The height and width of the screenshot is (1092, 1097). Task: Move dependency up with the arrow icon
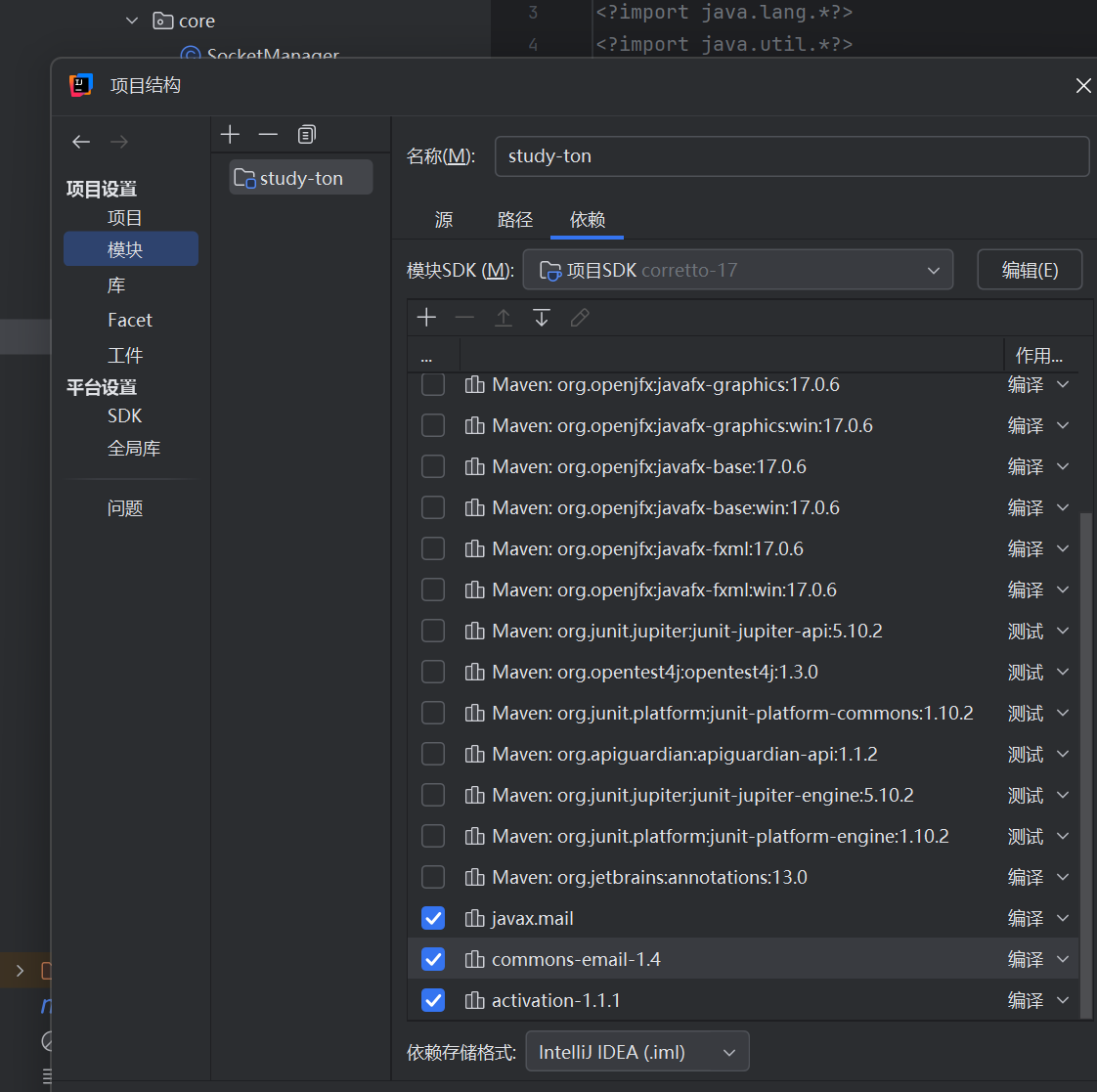[x=504, y=318]
